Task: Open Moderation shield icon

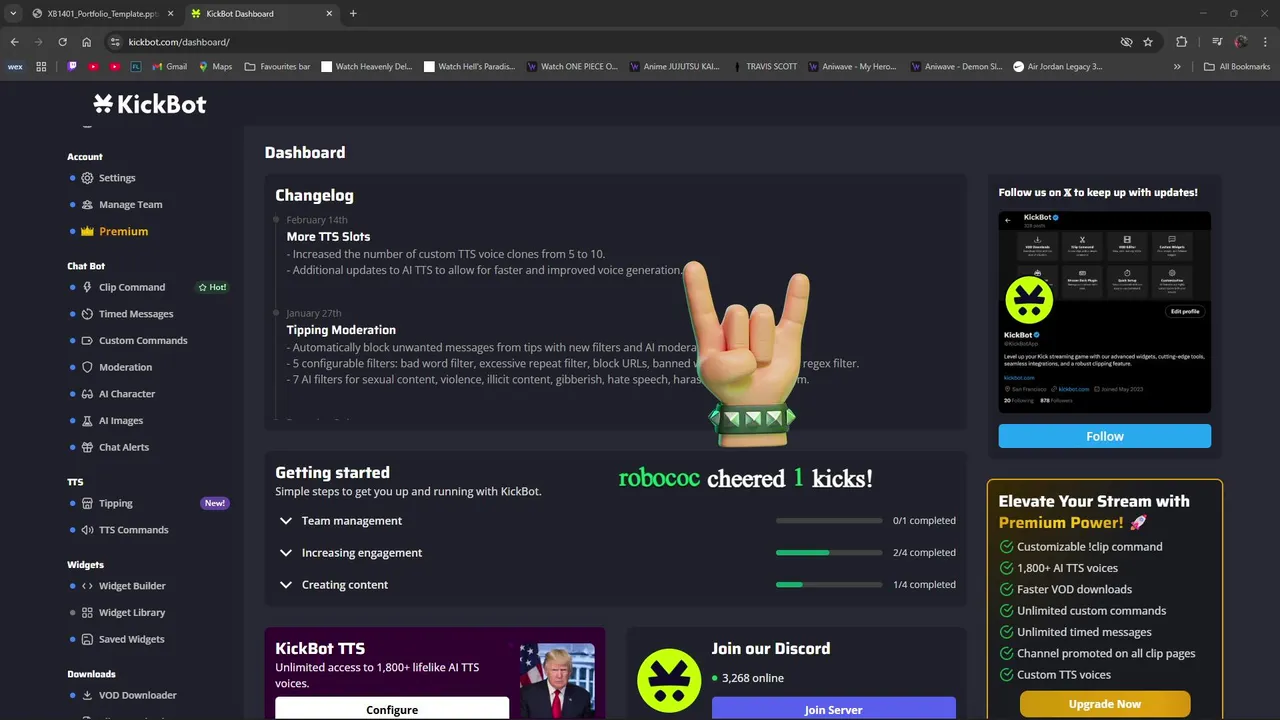Action: click(88, 367)
